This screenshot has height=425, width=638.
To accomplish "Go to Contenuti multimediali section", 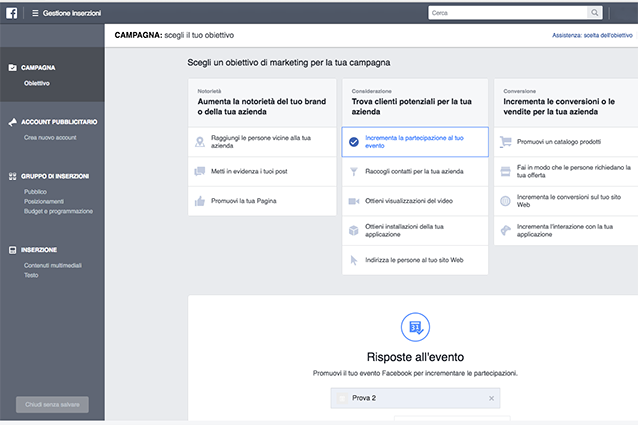I will tap(52, 266).
